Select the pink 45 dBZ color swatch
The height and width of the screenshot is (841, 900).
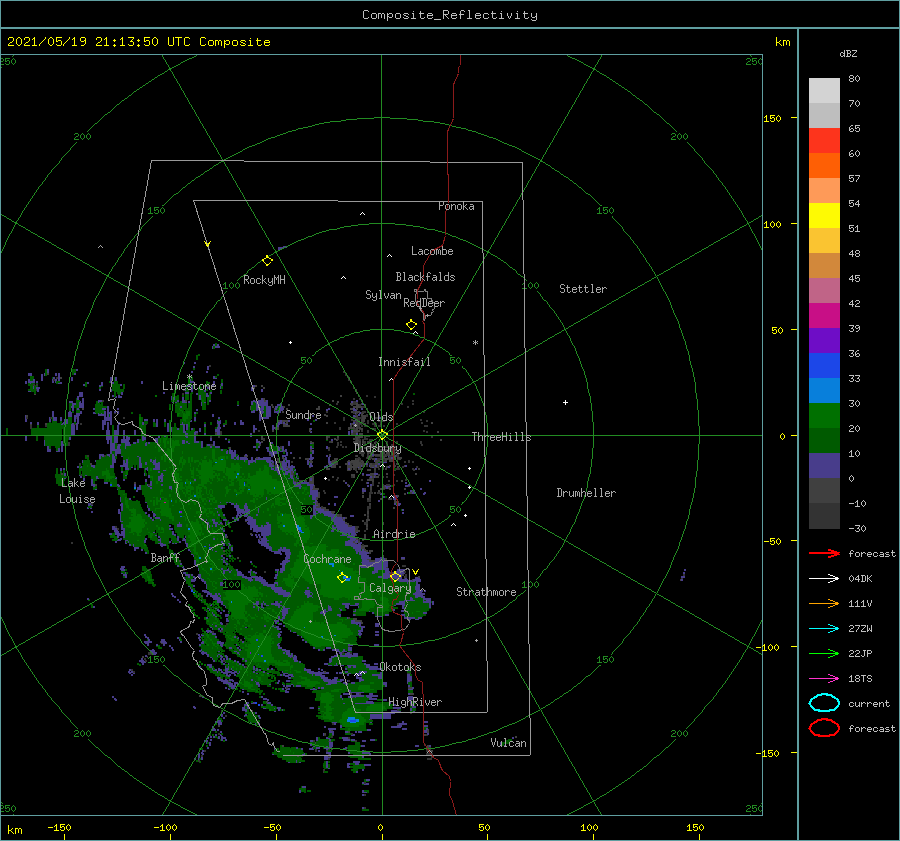824,290
